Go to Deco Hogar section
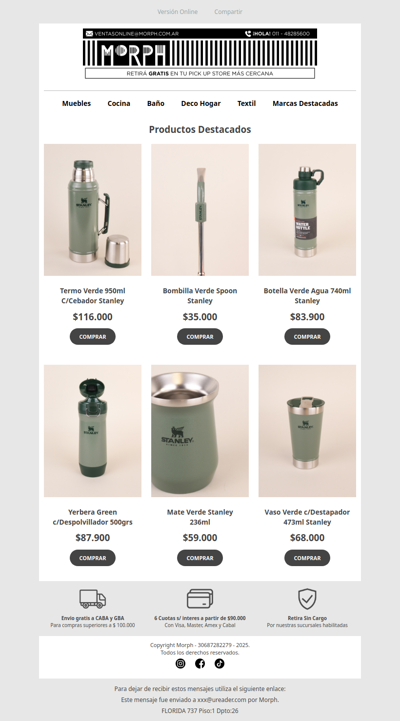 pos(201,103)
